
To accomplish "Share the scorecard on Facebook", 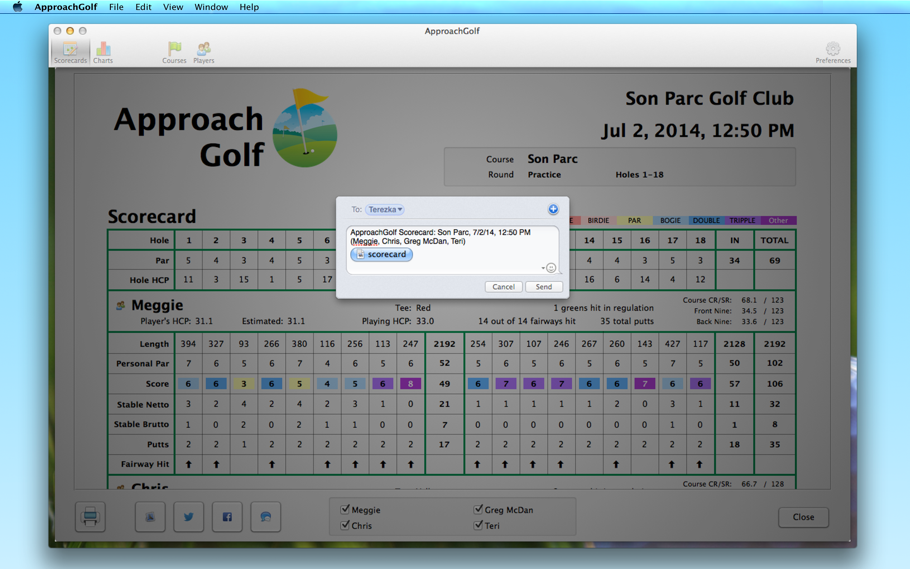I will [x=227, y=517].
